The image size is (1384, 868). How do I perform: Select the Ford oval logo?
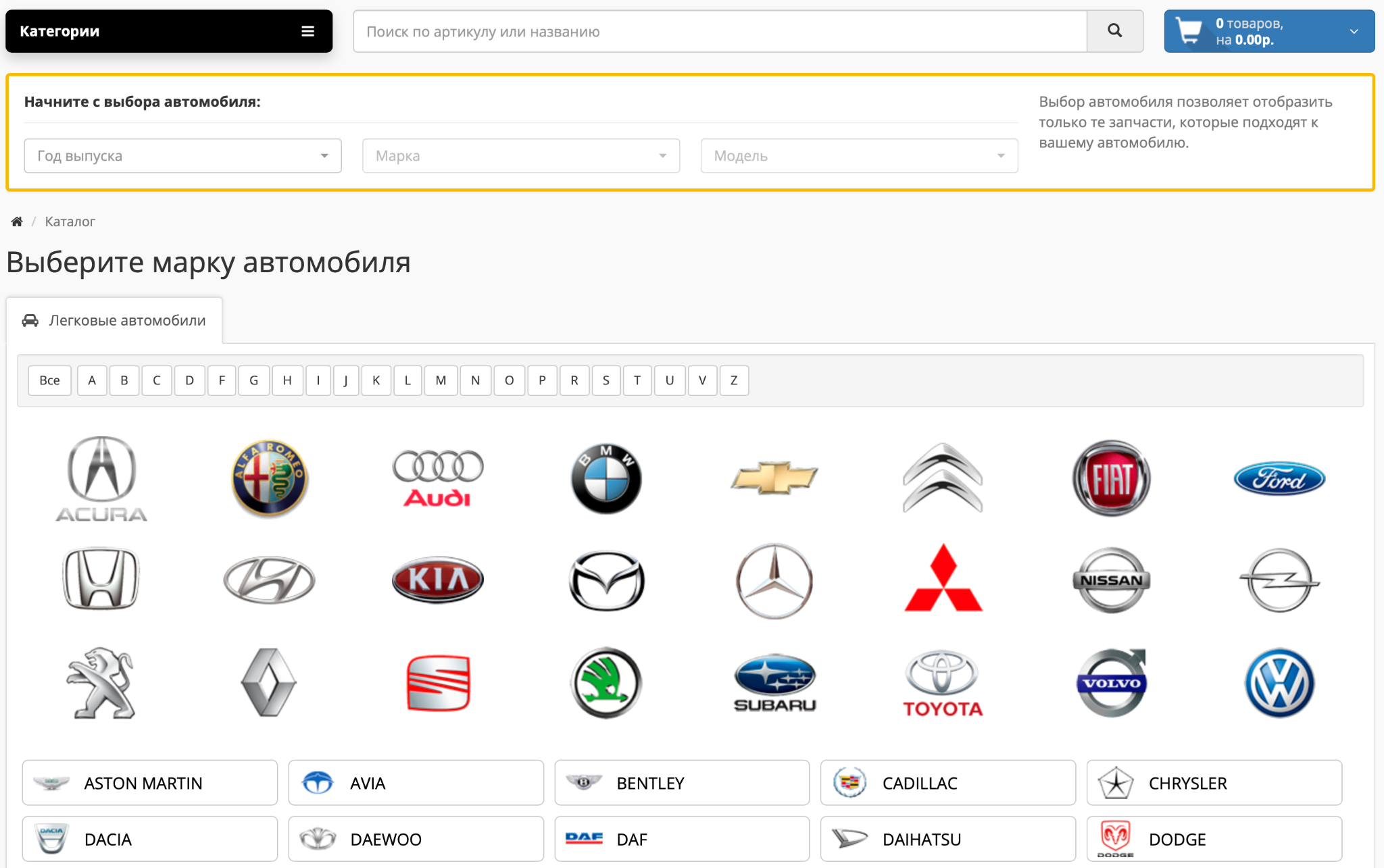[1279, 478]
